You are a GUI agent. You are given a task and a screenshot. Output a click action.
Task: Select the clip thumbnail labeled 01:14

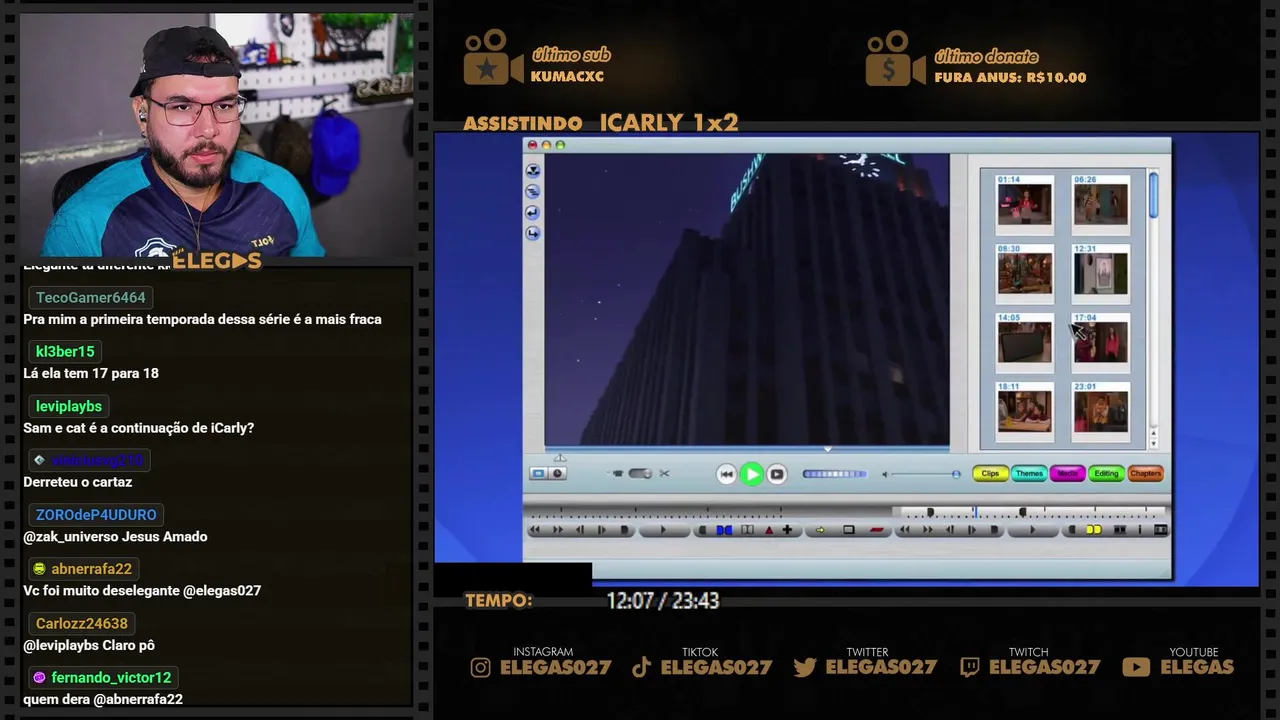1024,204
